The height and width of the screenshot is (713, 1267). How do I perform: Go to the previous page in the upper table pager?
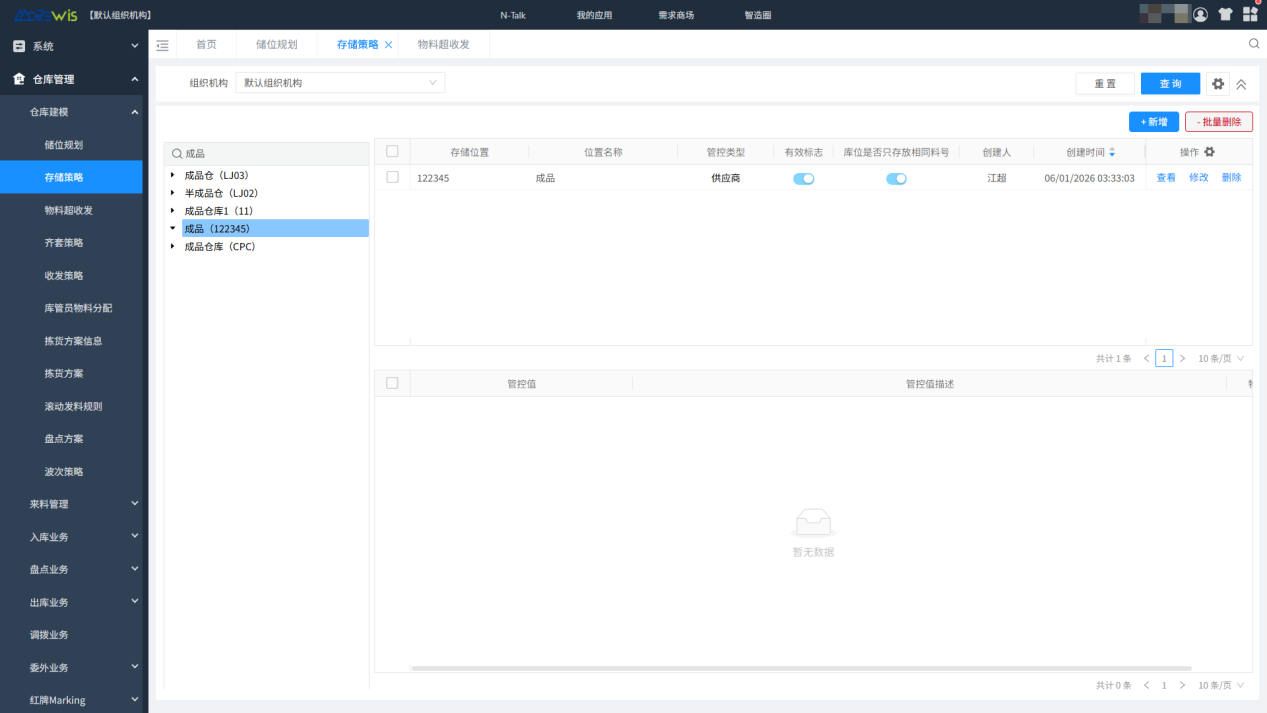(1146, 358)
